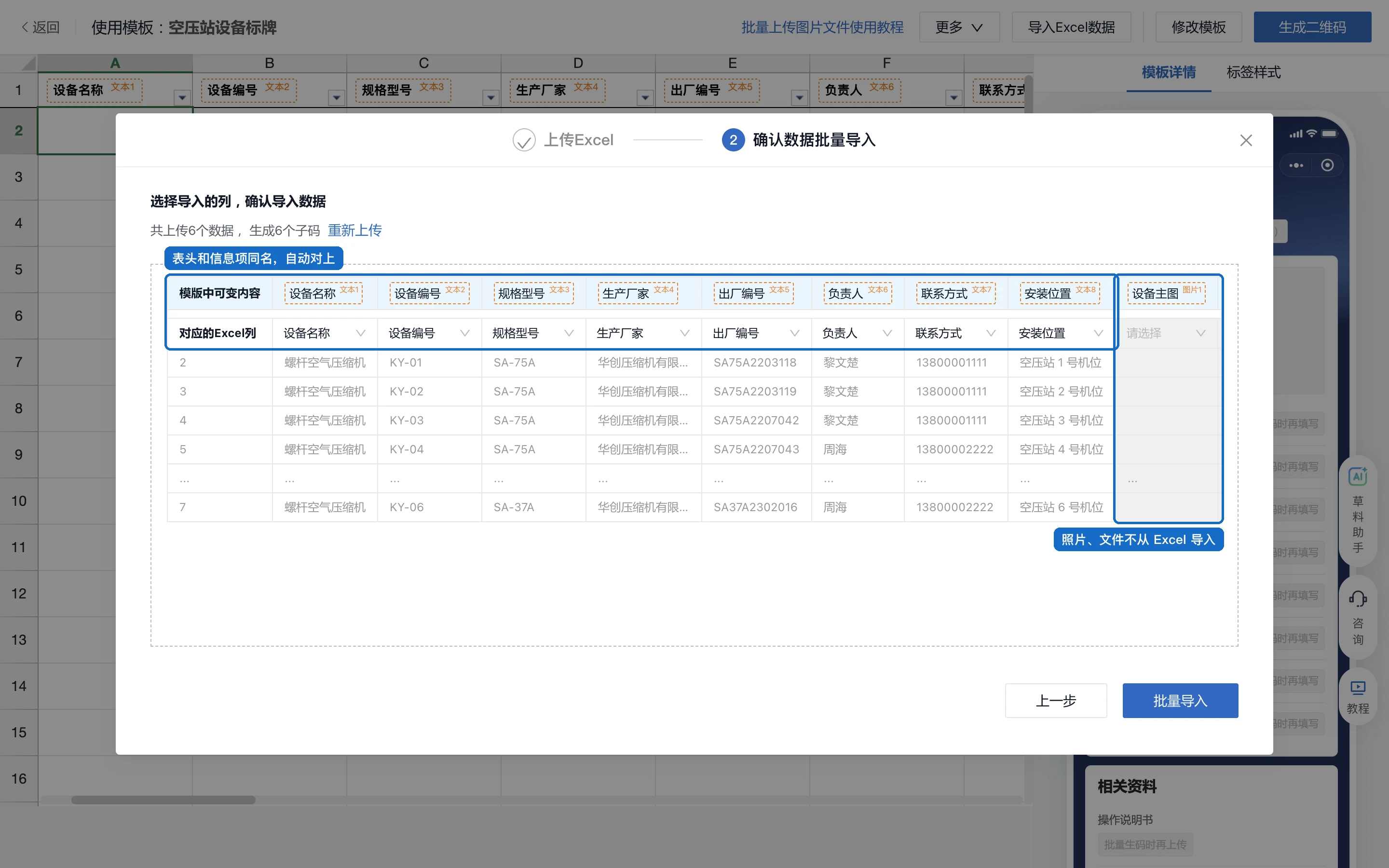This screenshot has height=868, width=1389.
Task: Open filter arrow on 设备编号 column B
Action: (x=336, y=97)
